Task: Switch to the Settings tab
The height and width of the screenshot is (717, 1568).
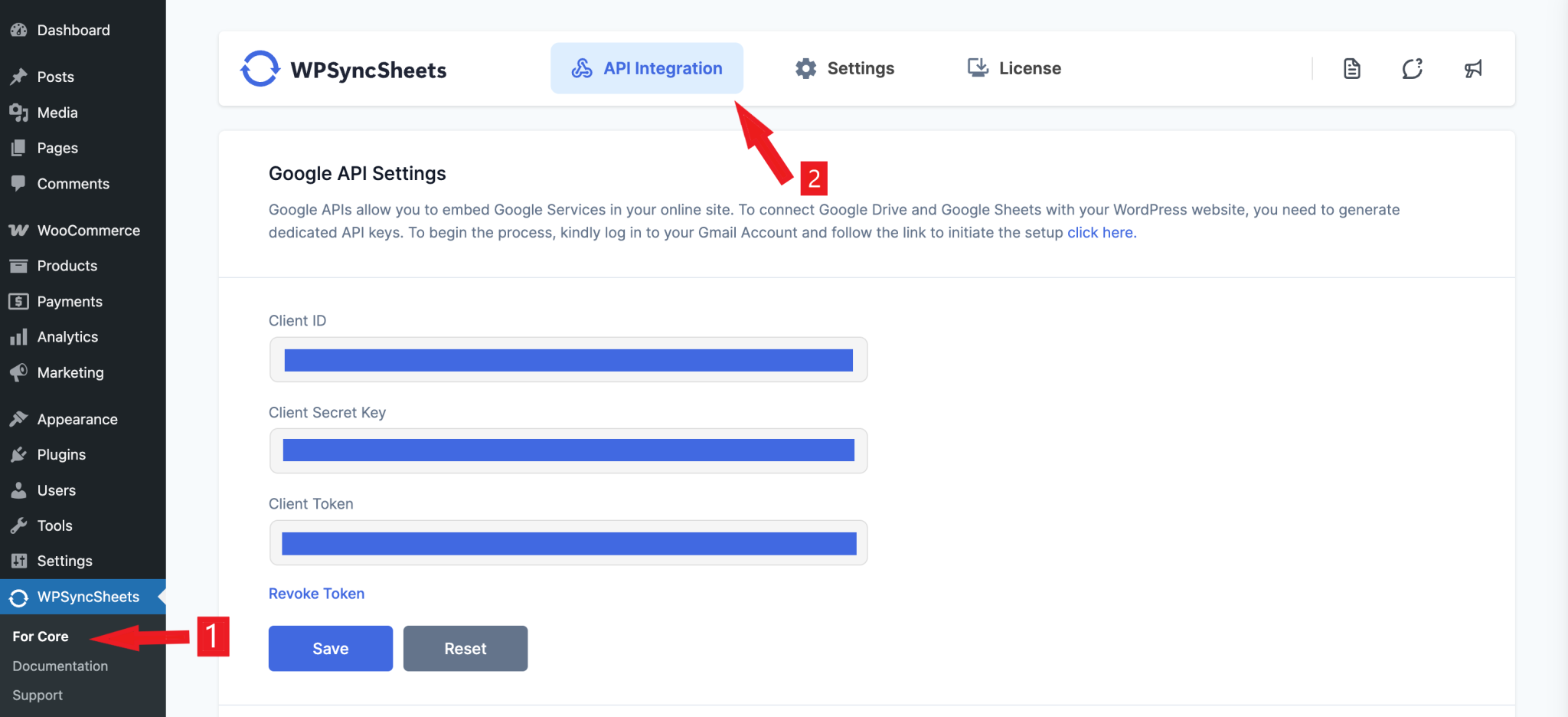Action: pyautogui.click(x=844, y=67)
